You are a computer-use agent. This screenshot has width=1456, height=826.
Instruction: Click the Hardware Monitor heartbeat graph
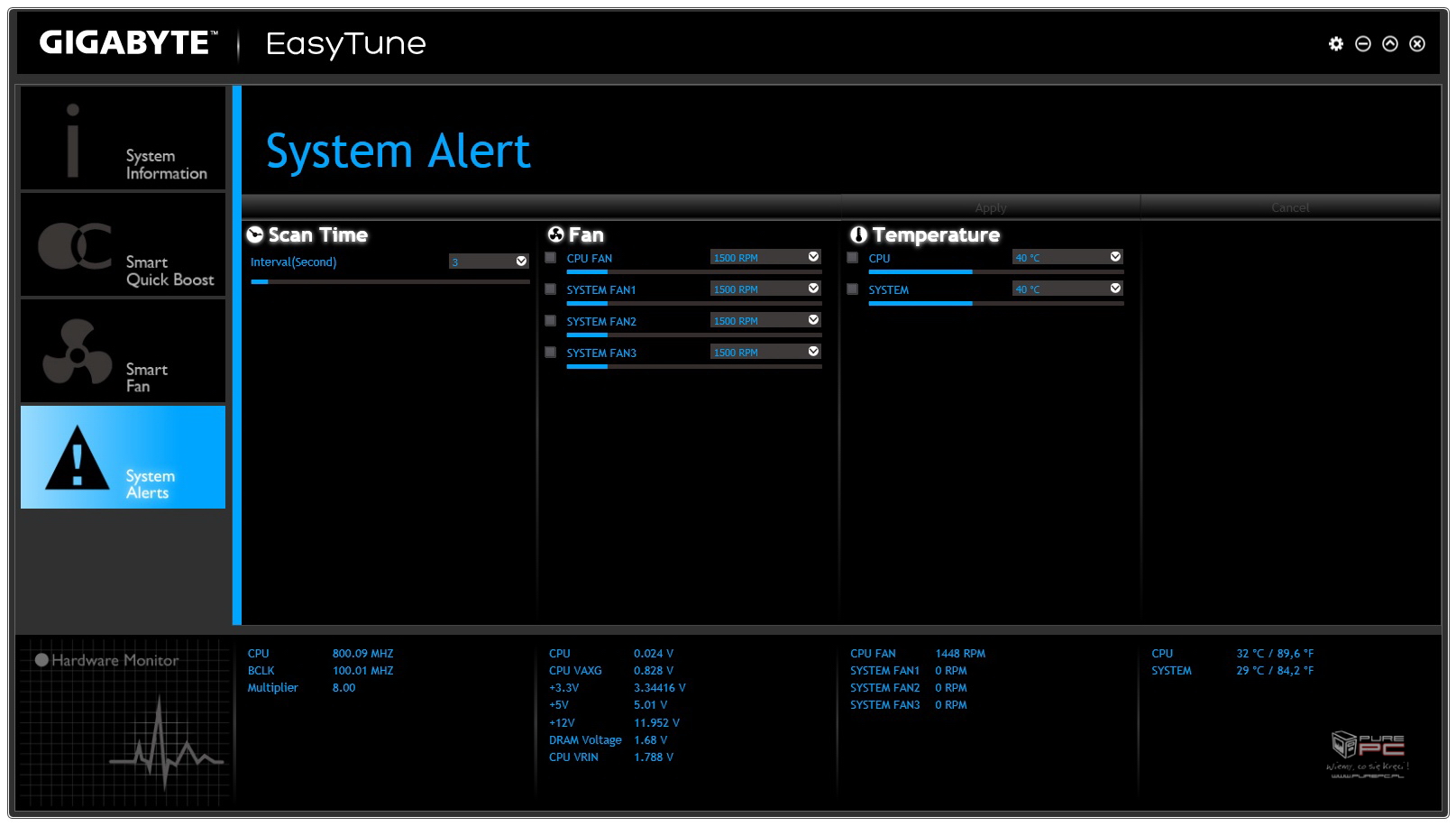167,744
